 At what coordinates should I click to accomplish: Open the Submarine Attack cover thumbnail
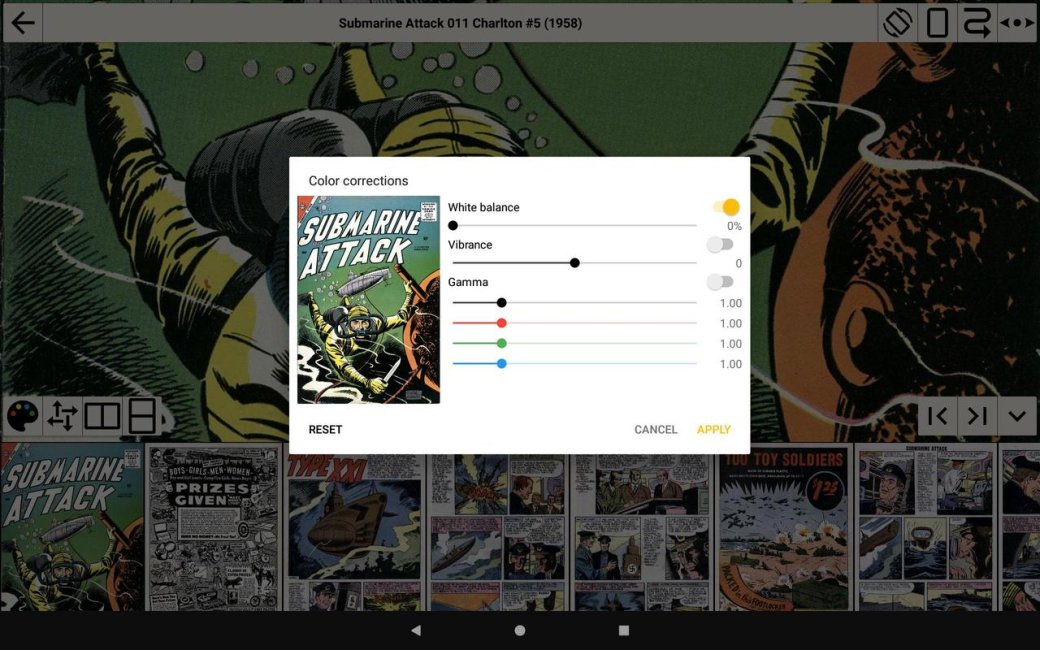[x=72, y=527]
